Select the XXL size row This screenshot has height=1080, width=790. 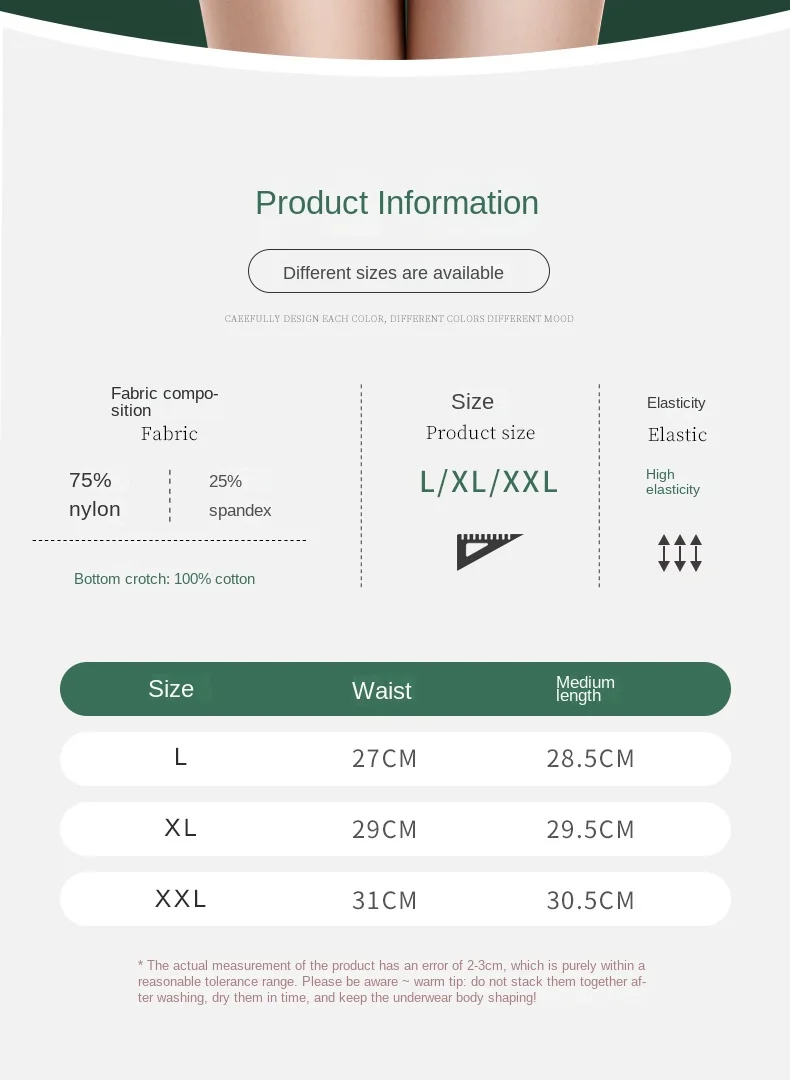tap(395, 899)
